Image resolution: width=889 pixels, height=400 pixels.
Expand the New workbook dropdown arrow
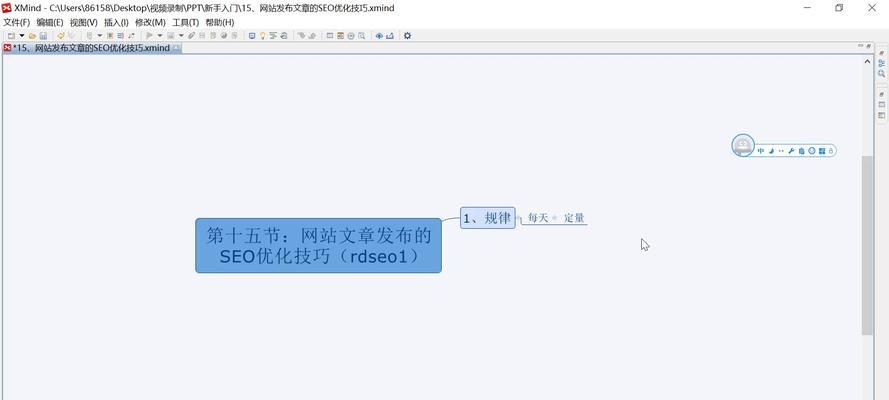tap(22, 36)
